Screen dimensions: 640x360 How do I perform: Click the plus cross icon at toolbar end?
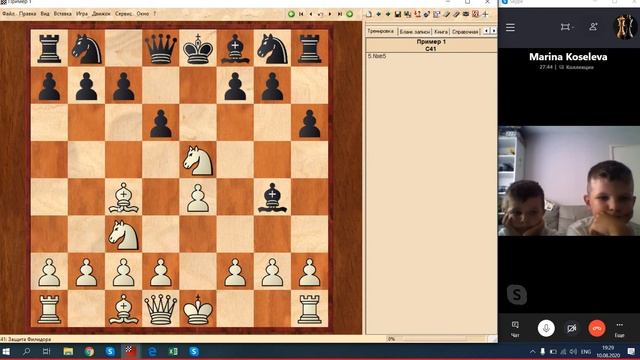coord(485,14)
